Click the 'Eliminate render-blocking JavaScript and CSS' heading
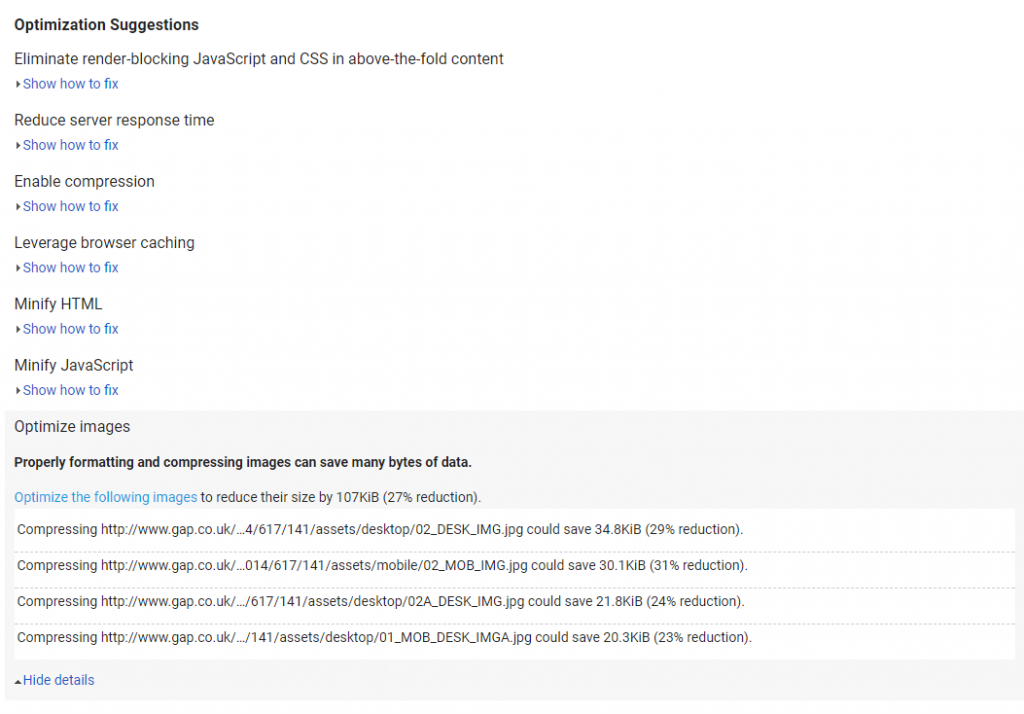The width and height of the screenshot is (1024, 714). 258,59
